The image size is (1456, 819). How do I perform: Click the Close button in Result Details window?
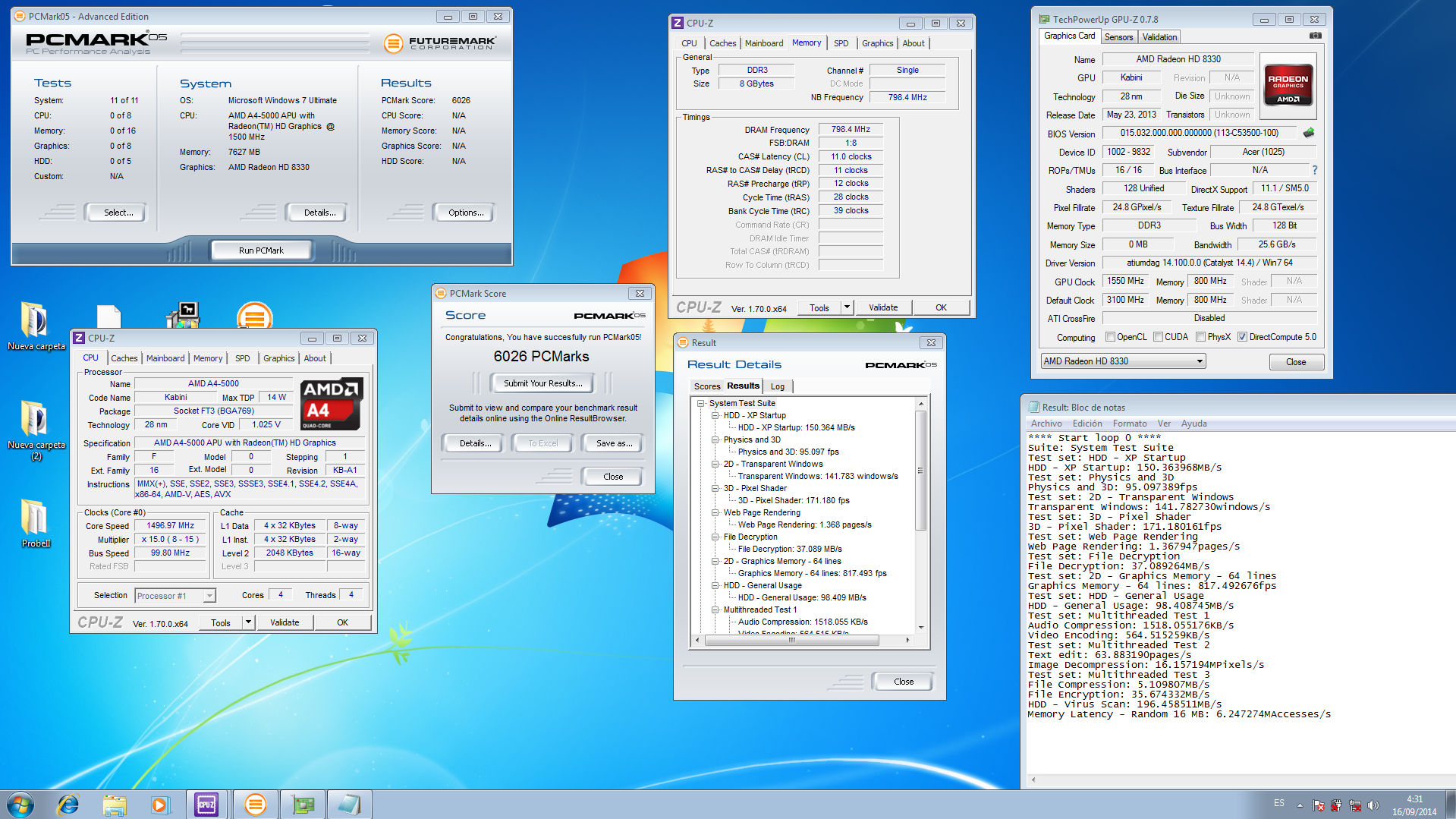903,682
